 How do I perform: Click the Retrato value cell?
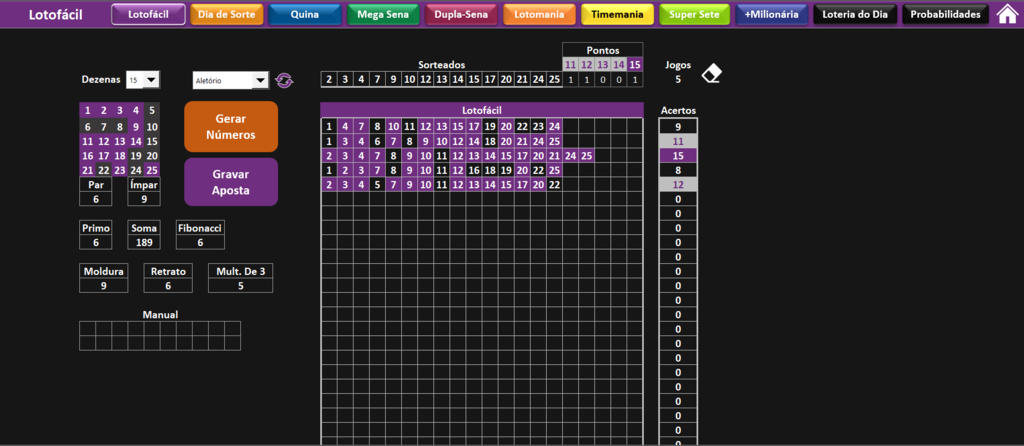coord(168,285)
